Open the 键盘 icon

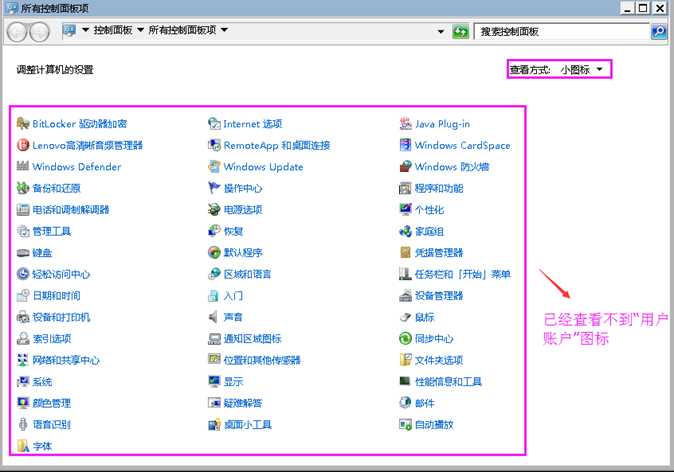(x=23, y=253)
